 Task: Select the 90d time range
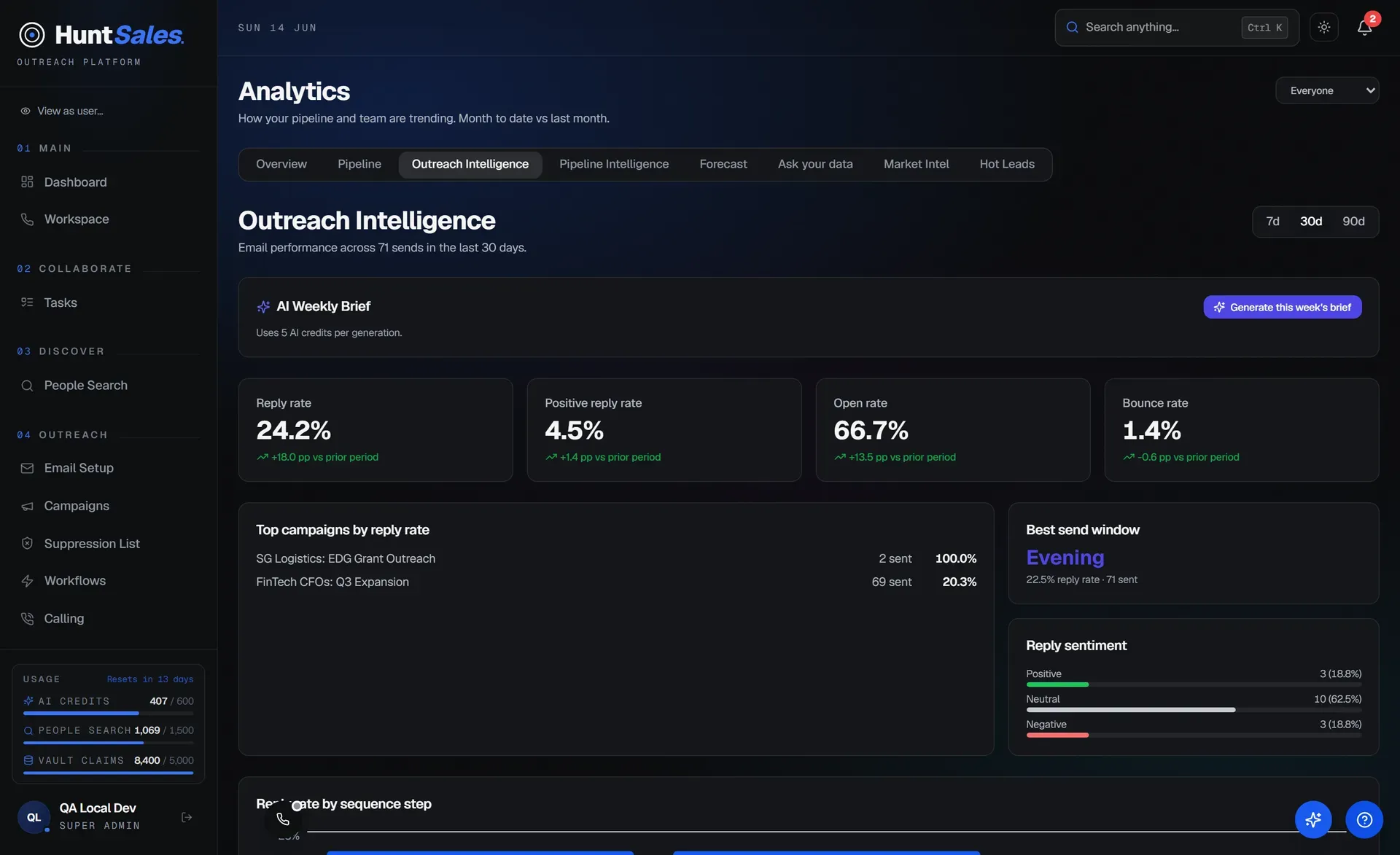(1353, 222)
